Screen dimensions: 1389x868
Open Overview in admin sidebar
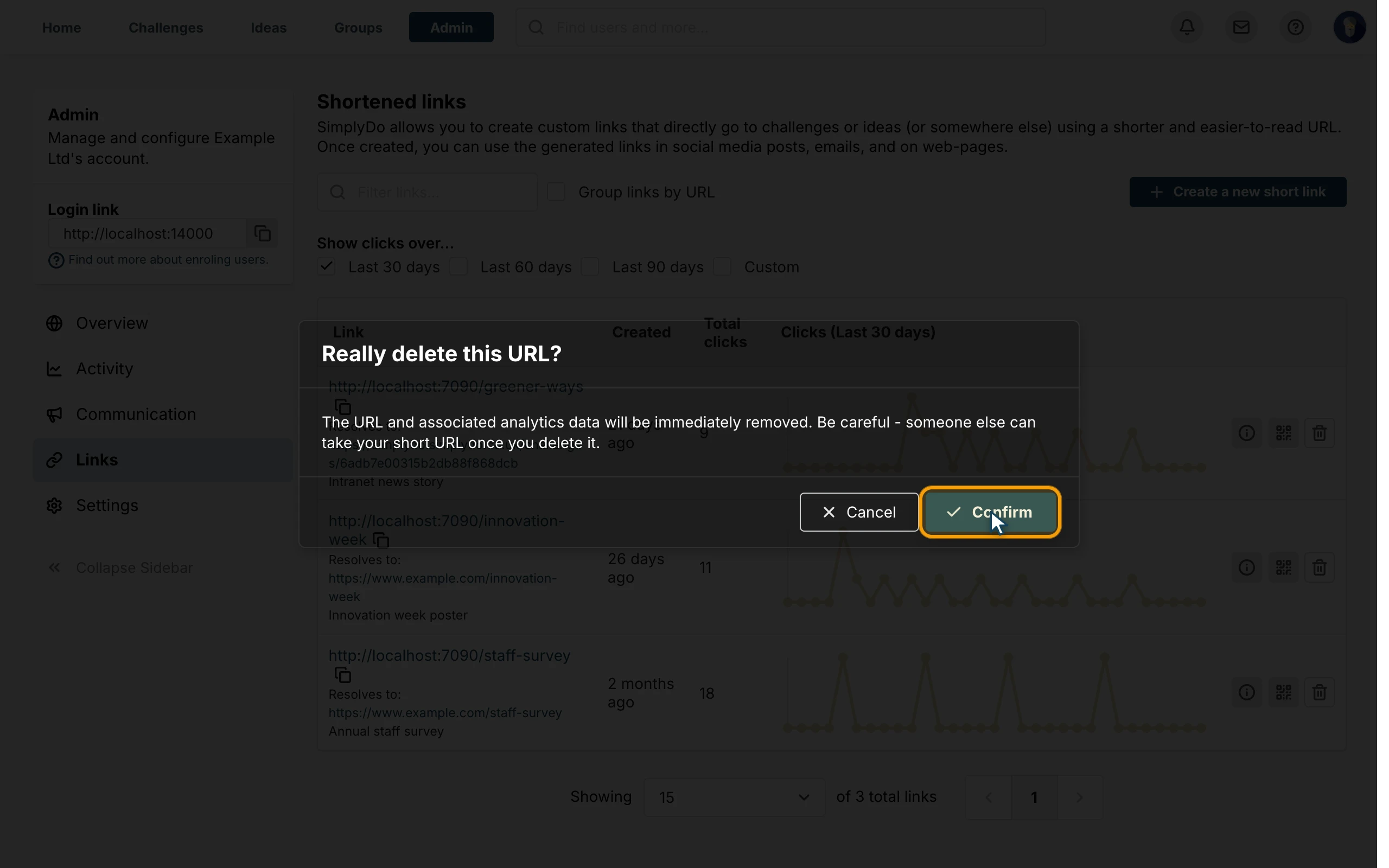[x=163, y=323]
